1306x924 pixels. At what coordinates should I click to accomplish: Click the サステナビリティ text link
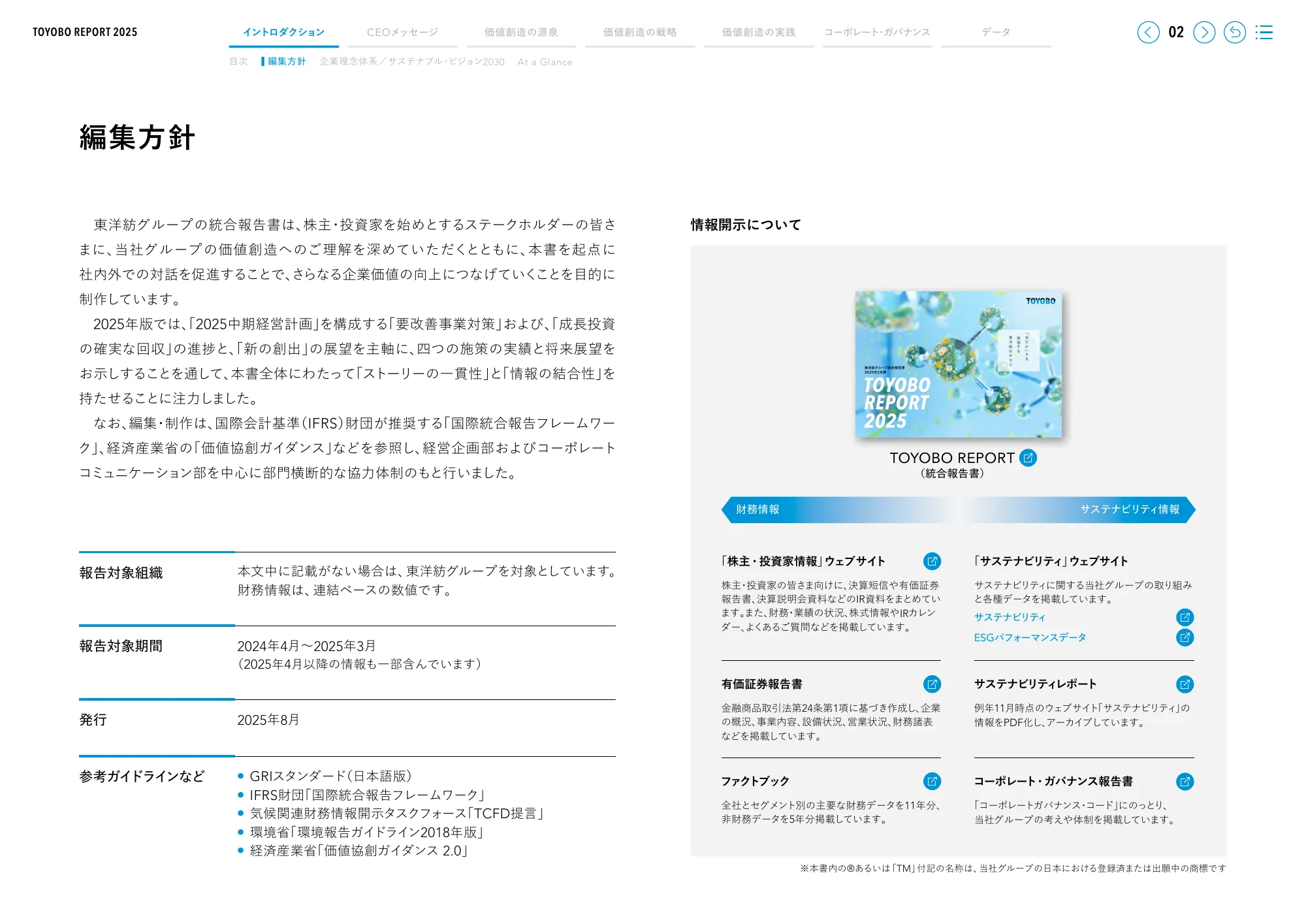tap(1010, 618)
